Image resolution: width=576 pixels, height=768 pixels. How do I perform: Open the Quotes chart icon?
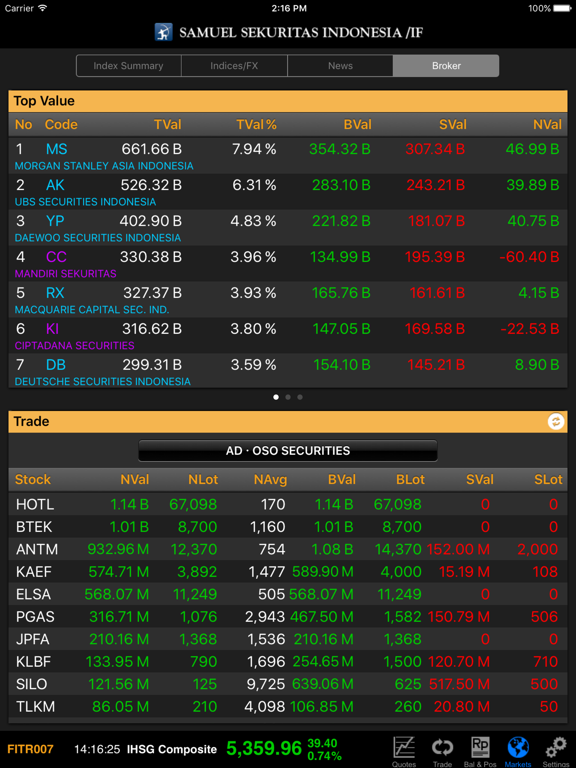404,750
